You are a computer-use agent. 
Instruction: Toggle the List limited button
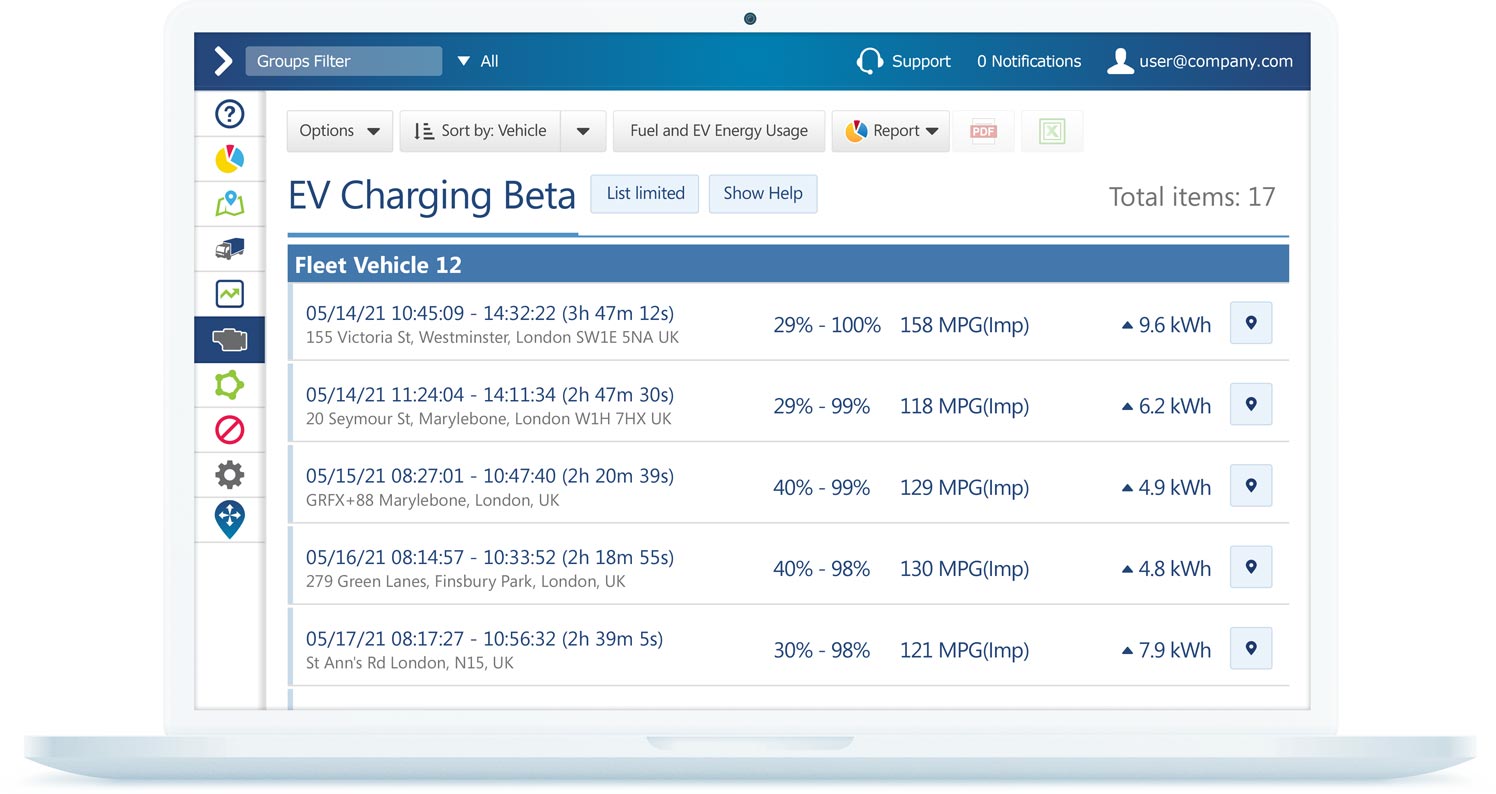pos(645,194)
